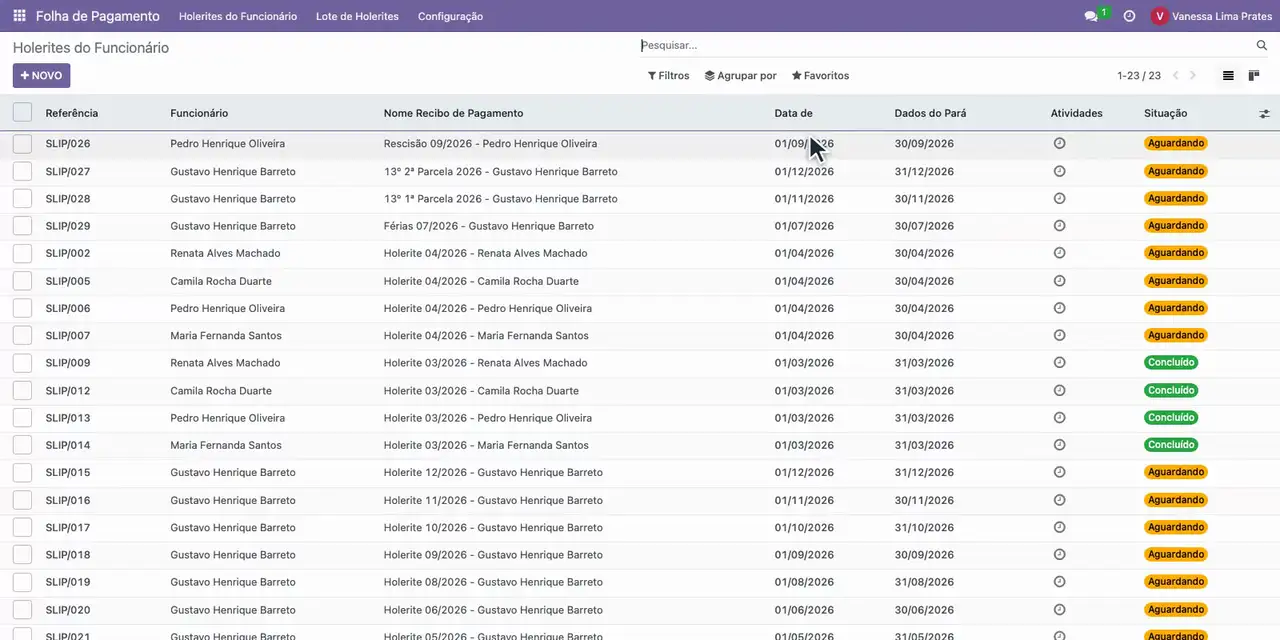1280x640 pixels.
Task: Toggle the select-all header checkbox
Action: pyautogui.click(x=22, y=113)
